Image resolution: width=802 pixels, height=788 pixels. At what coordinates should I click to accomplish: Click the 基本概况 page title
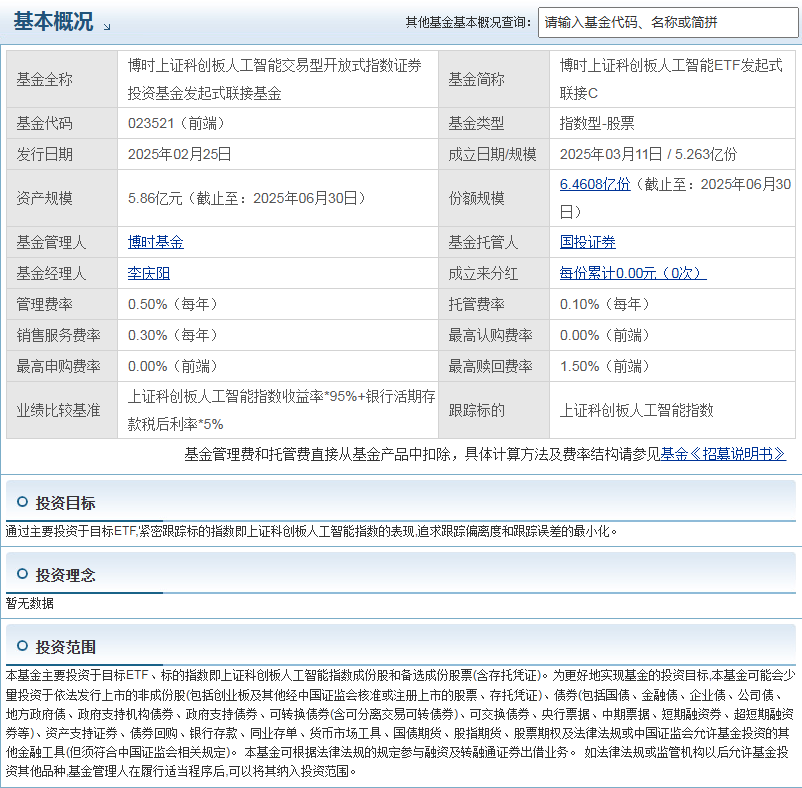53,21
